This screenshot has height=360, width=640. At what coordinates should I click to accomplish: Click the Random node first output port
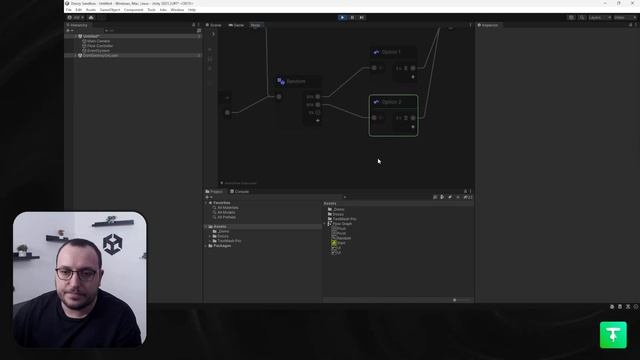[318, 97]
